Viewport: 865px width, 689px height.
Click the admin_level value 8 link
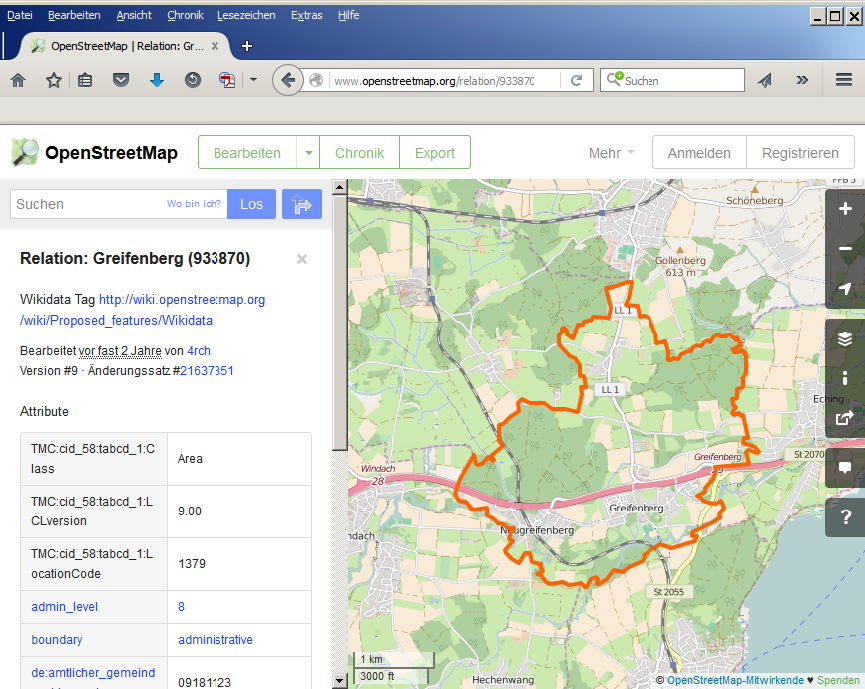pos(181,607)
